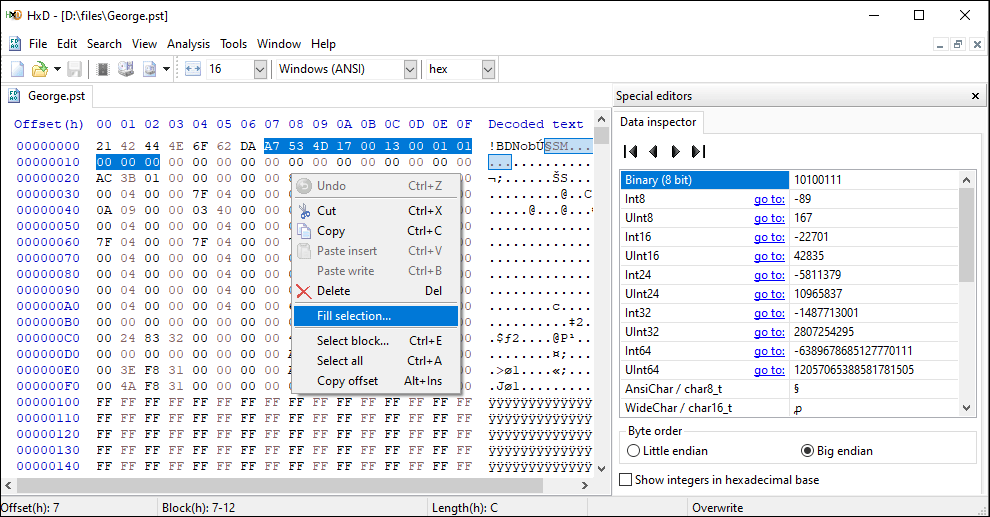
Task: Switch to the George.pst file tab
Action: [47, 96]
